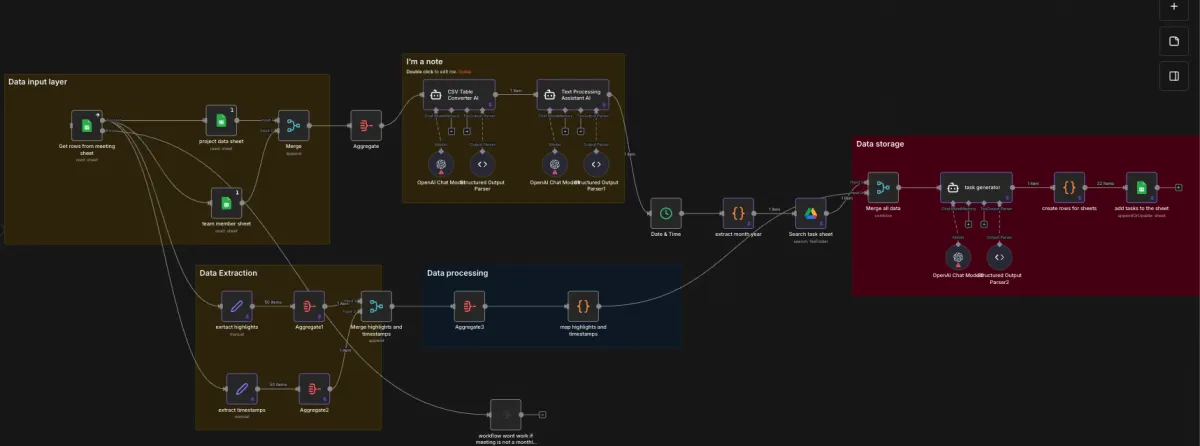
Task: Select the Aggregate3 node in Data processing
Action: [x=469, y=306]
